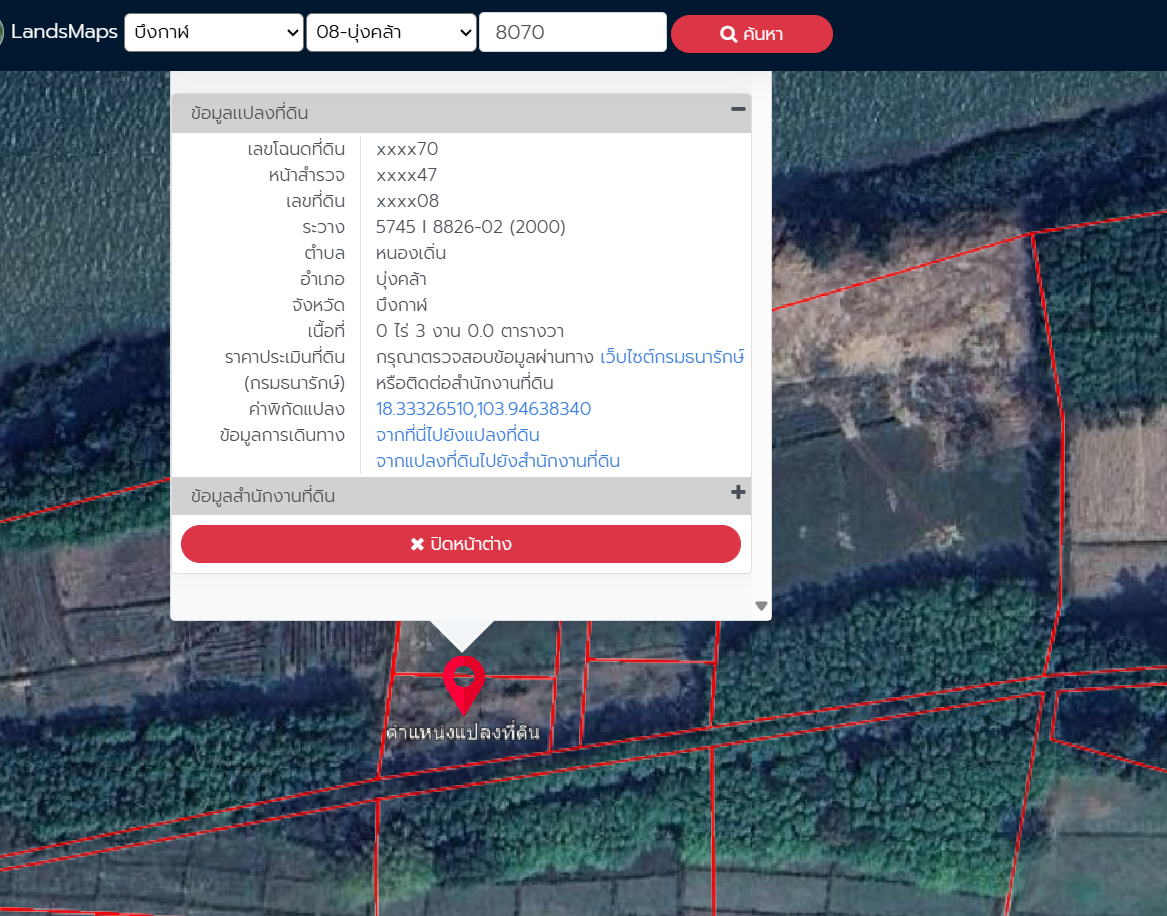Click the red location pin on the map
Viewport: 1167px width, 916px height.
tap(463, 679)
